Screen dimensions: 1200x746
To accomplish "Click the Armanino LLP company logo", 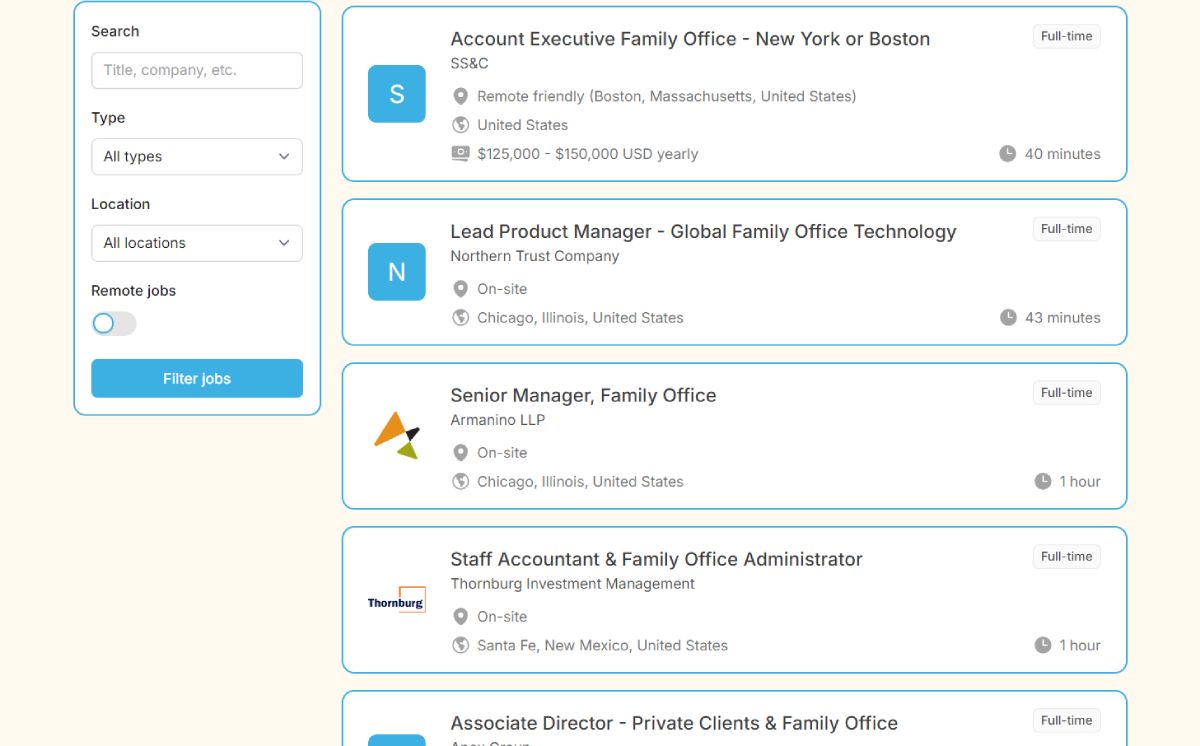I will pos(397,436).
